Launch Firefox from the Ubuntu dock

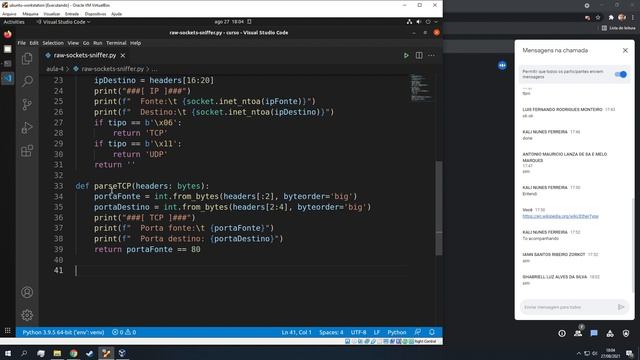coord(8,35)
